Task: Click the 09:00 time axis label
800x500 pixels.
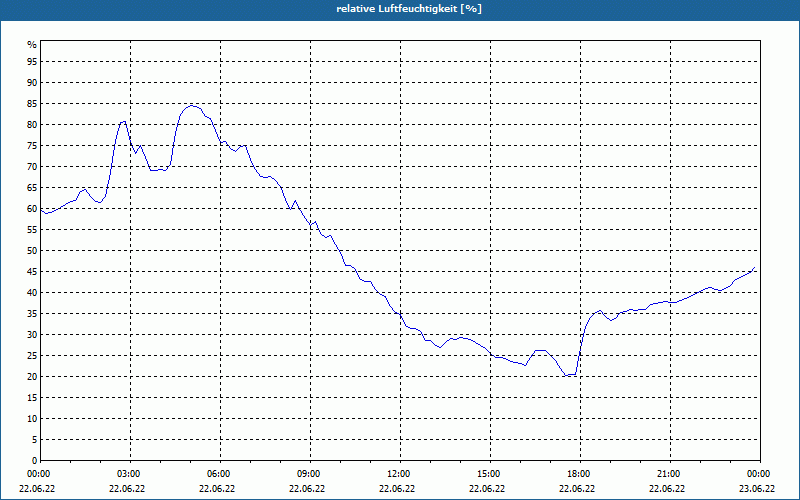Action: coord(310,474)
